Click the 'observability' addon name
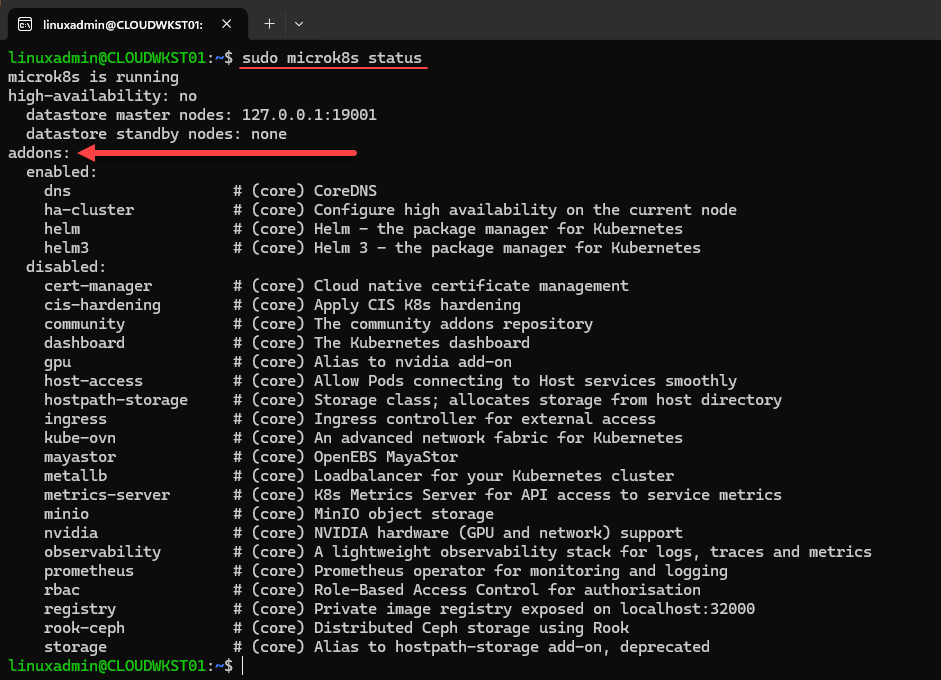Image resolution: width=941 pixels, height=680 pixels. (x=102, y=552)
